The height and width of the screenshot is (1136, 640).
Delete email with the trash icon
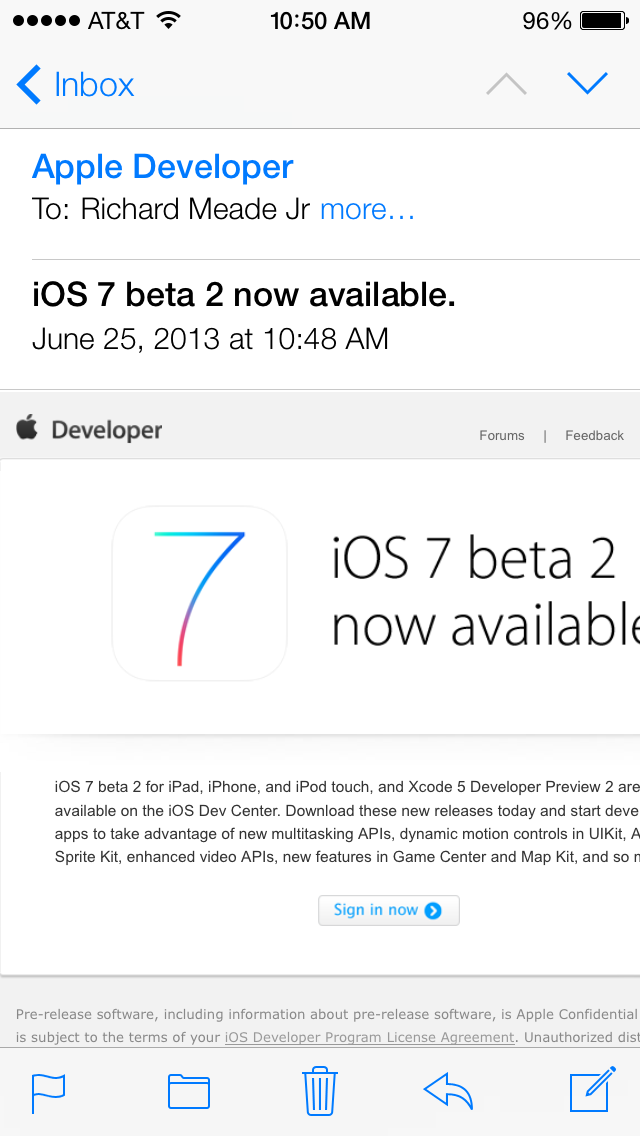(320, 1090)
